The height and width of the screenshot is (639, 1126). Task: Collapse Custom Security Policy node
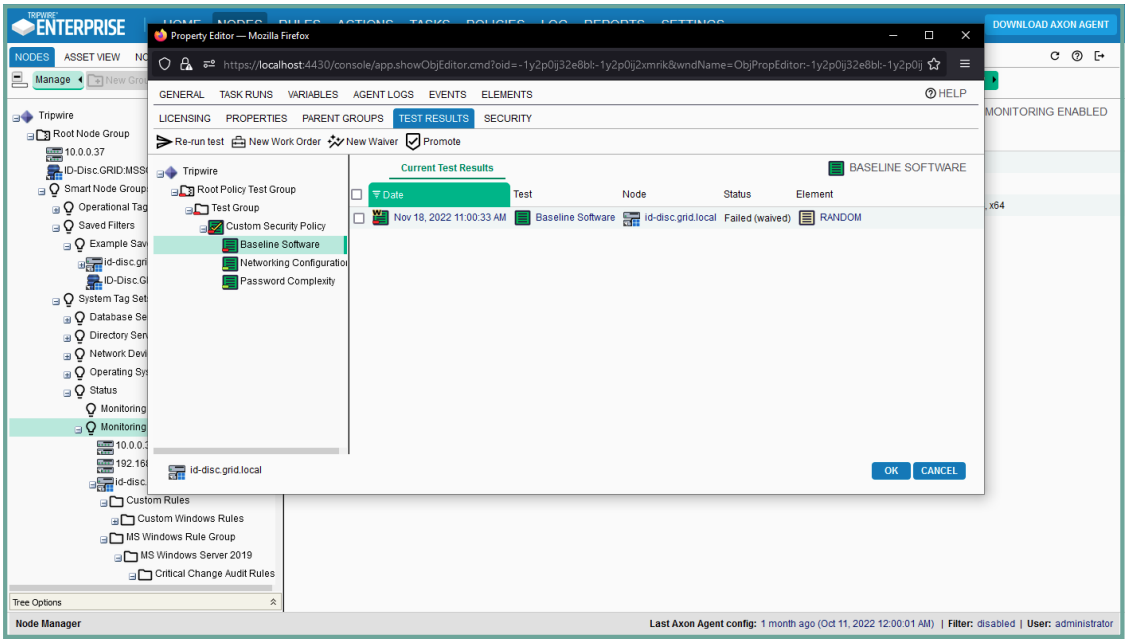click(203, 229)
